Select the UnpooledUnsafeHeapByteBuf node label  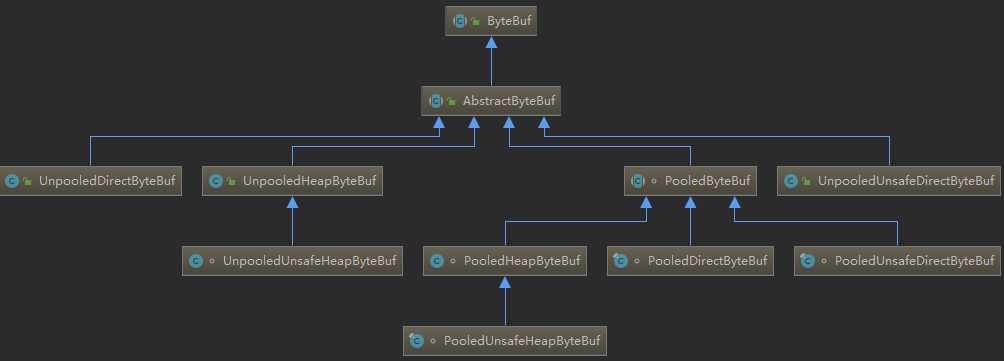309,261
